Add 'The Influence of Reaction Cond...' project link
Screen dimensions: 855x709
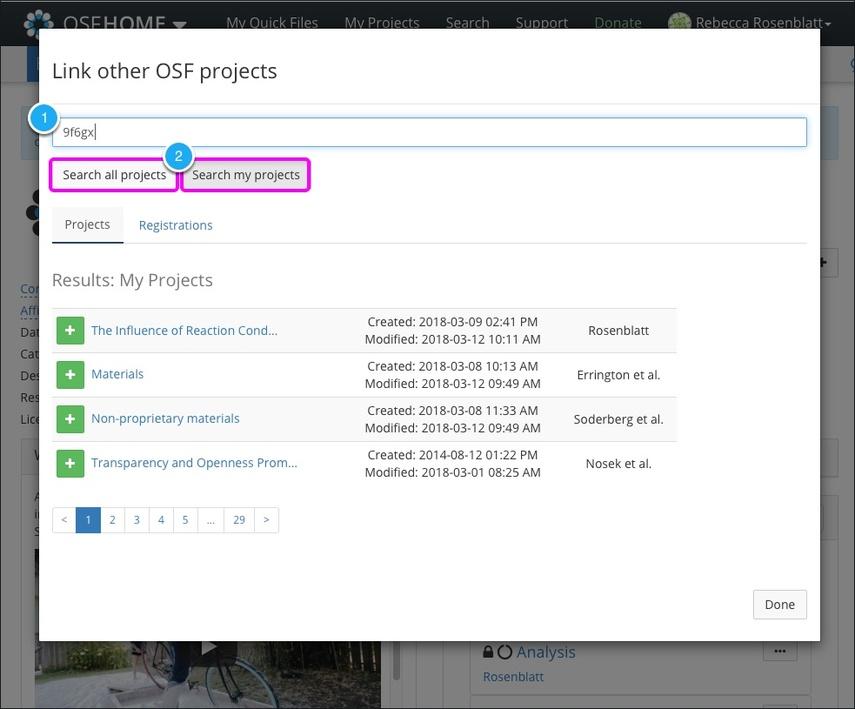tap(70, 331)
